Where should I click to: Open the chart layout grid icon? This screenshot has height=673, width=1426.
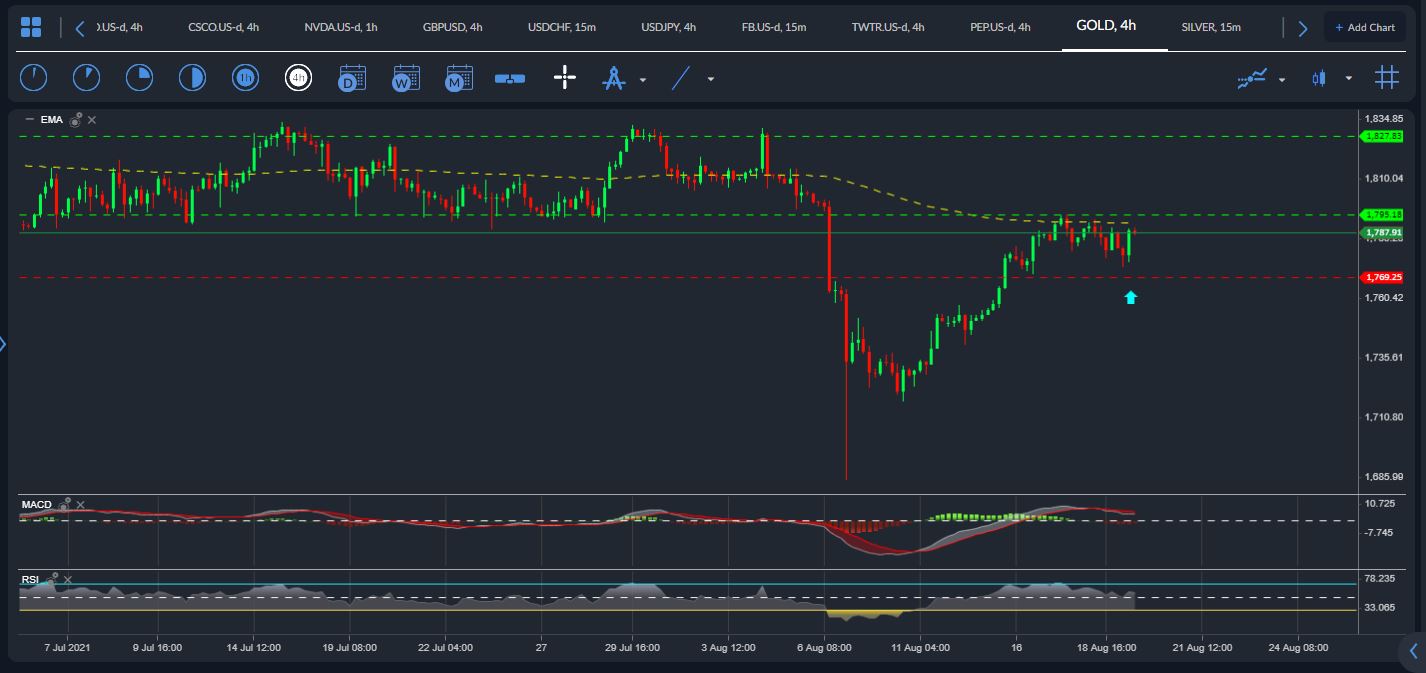coord(1386,78)
